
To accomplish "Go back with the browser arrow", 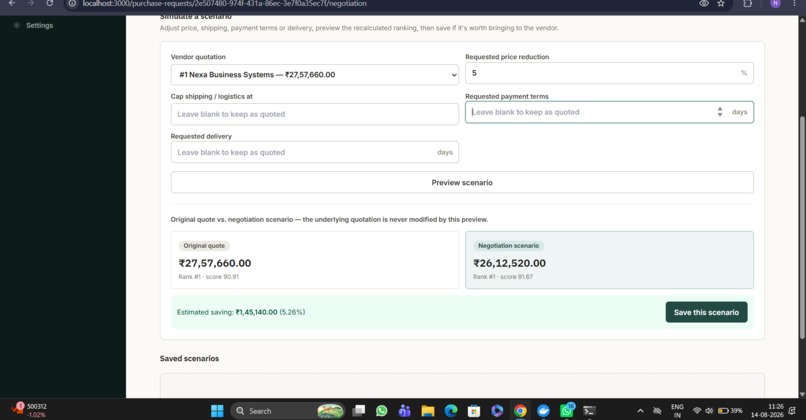I will [x=12, y=3].
